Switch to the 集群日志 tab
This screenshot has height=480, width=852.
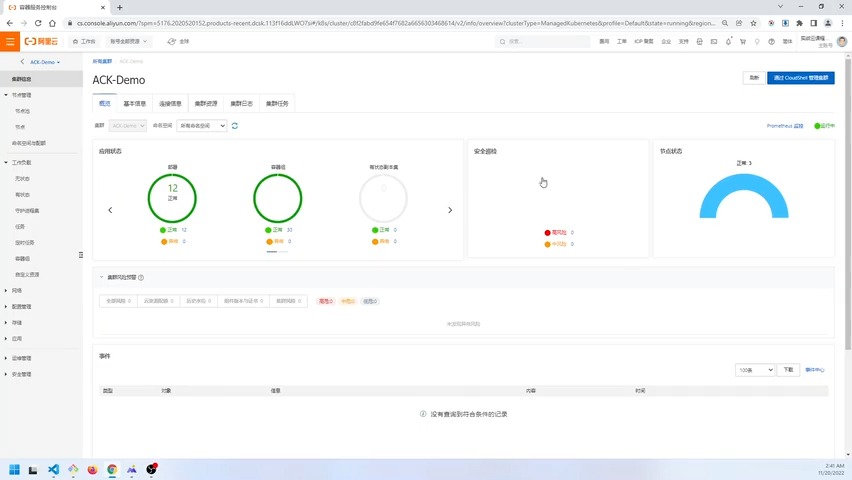click(x=241, y=103)
